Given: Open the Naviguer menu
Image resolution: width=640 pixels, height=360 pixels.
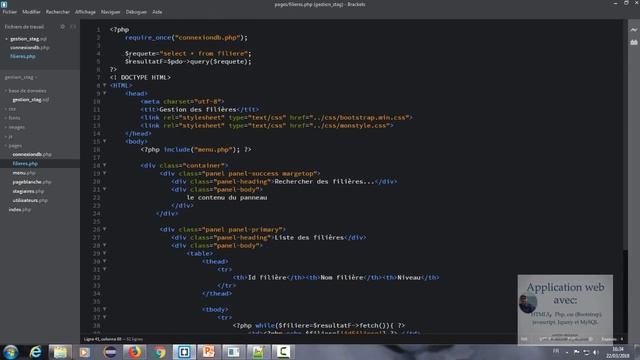Looking at the screenshot, I should click(x=110, y=12).
